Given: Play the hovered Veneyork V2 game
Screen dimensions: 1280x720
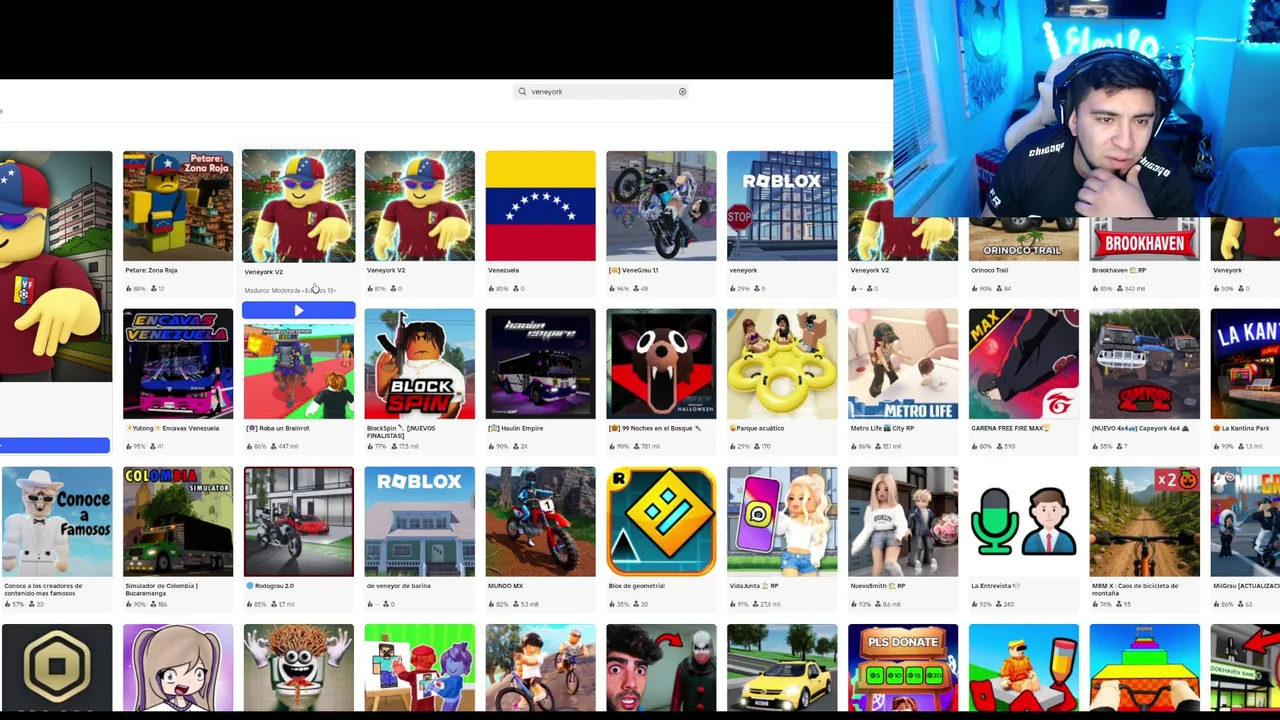Looking at the screenshot, I should click(298, 311).
